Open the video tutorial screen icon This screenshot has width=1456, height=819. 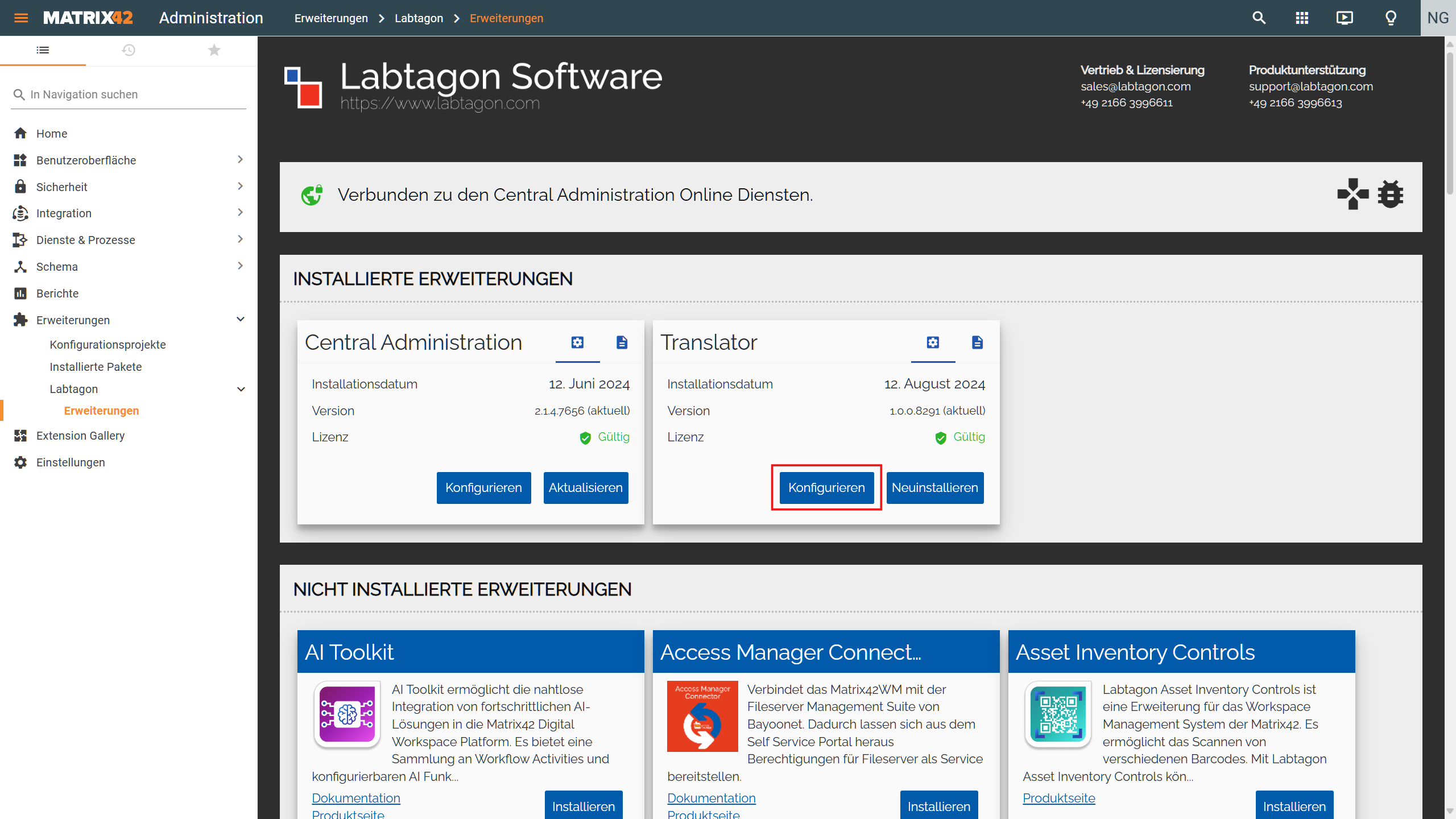[x=1345, y=18]
